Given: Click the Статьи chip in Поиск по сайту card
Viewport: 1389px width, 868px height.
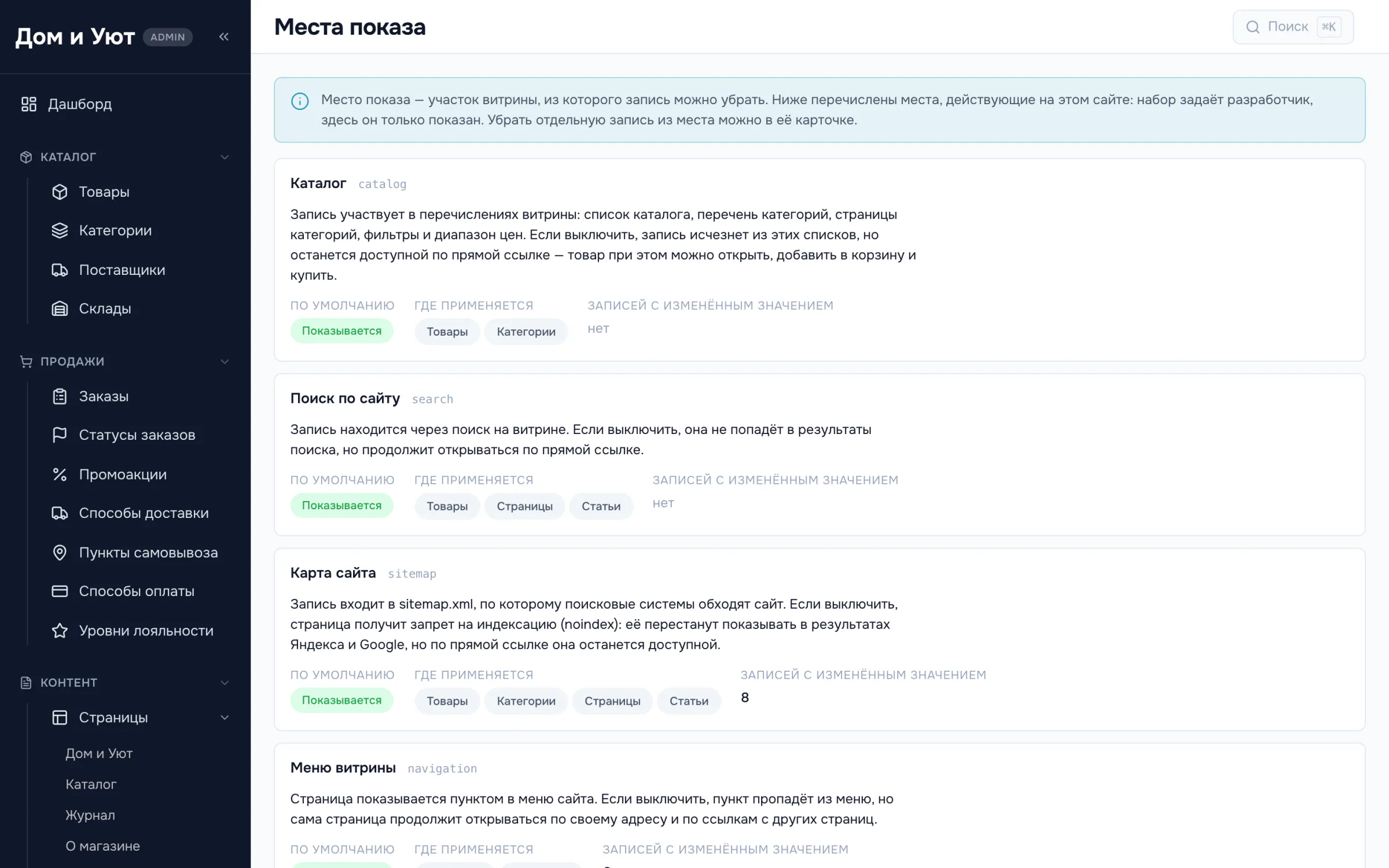Looking at the screenshot, I should point(601,506).
